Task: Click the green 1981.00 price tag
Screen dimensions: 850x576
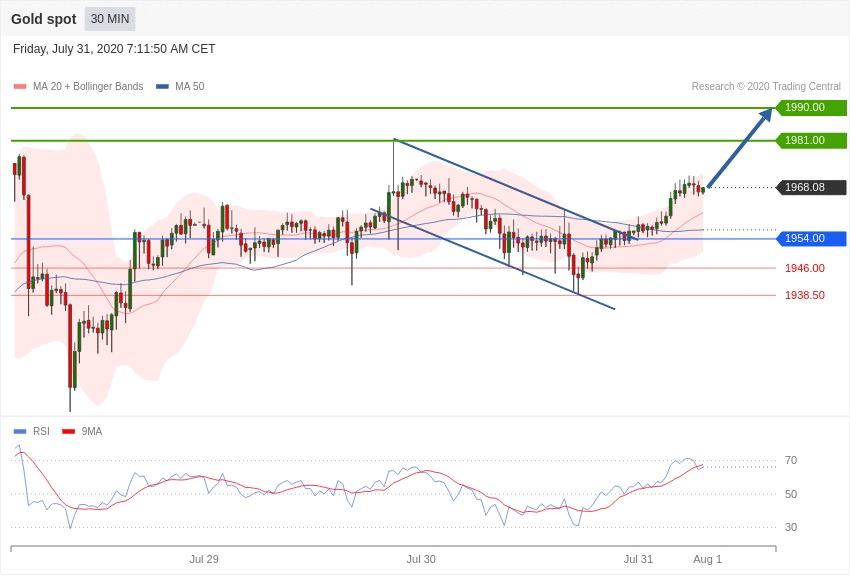Action: coord(812,140)
